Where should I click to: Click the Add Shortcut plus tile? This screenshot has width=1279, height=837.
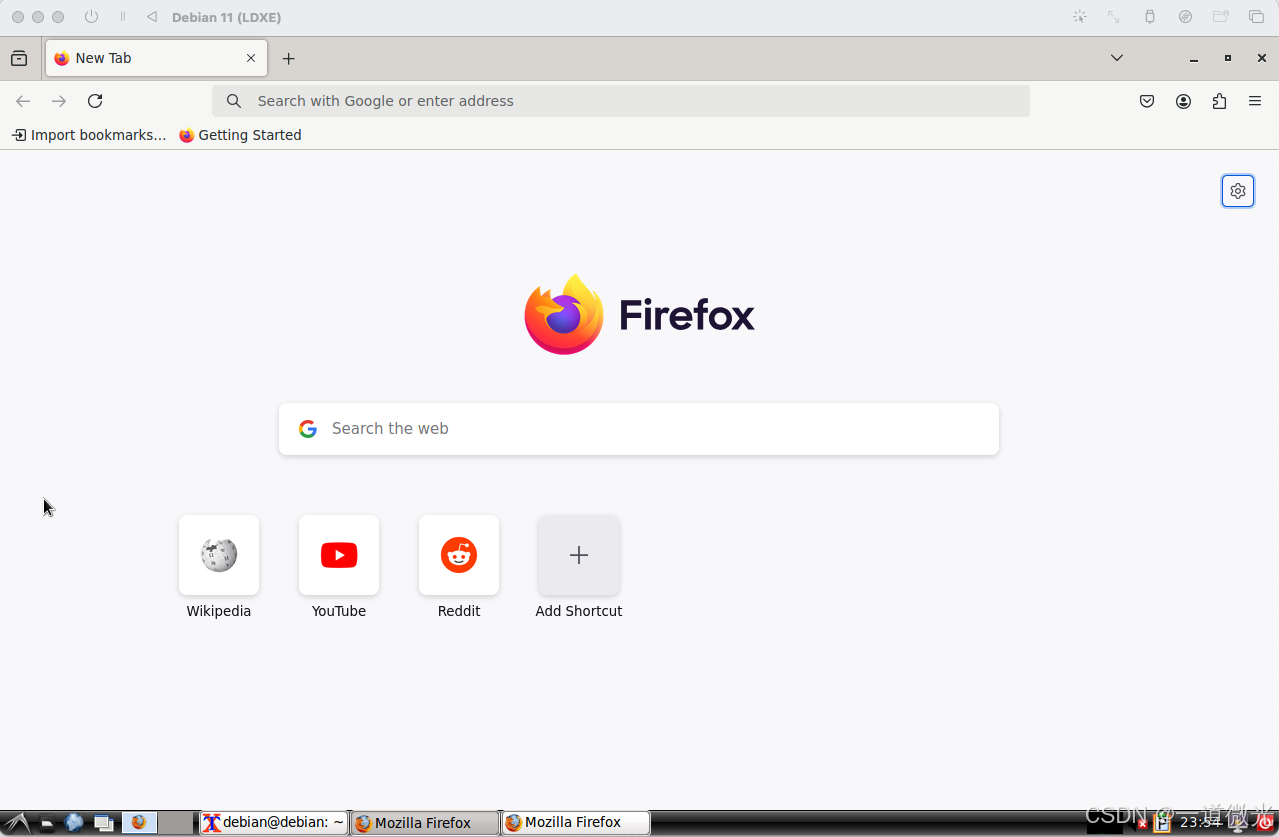[x=579, y=555]
